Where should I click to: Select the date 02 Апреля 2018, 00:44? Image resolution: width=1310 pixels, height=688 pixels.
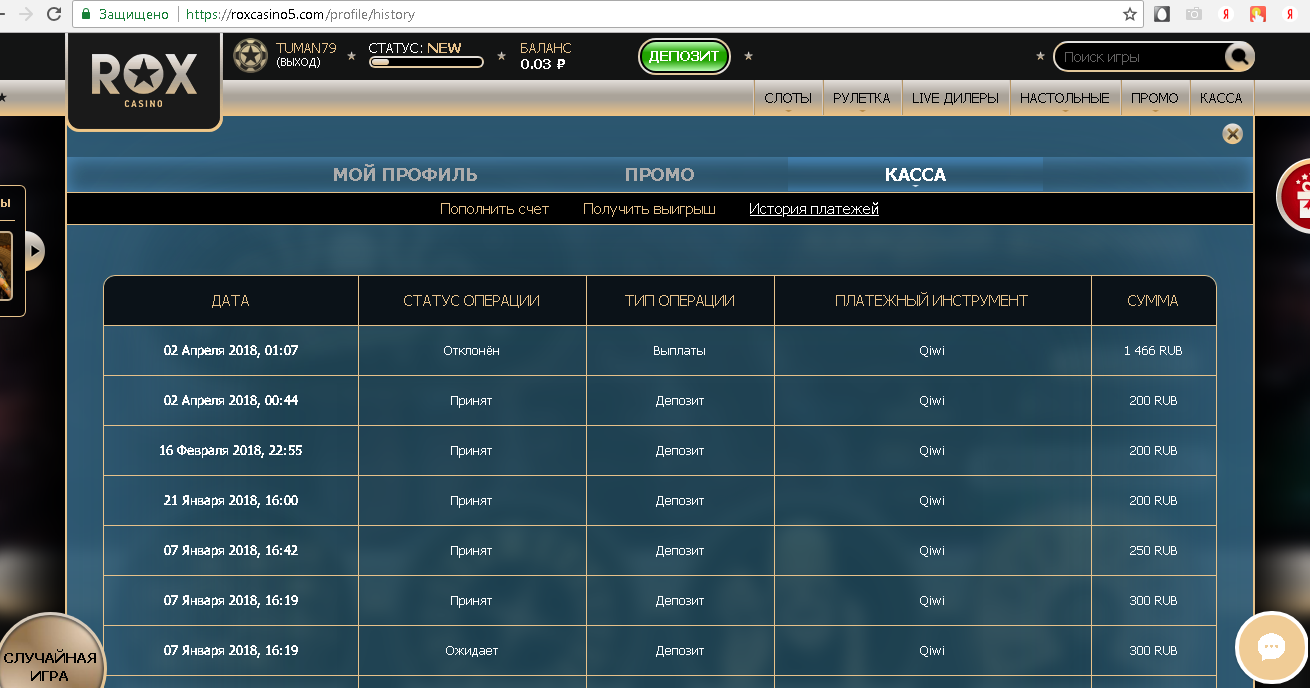pos(231,401)
